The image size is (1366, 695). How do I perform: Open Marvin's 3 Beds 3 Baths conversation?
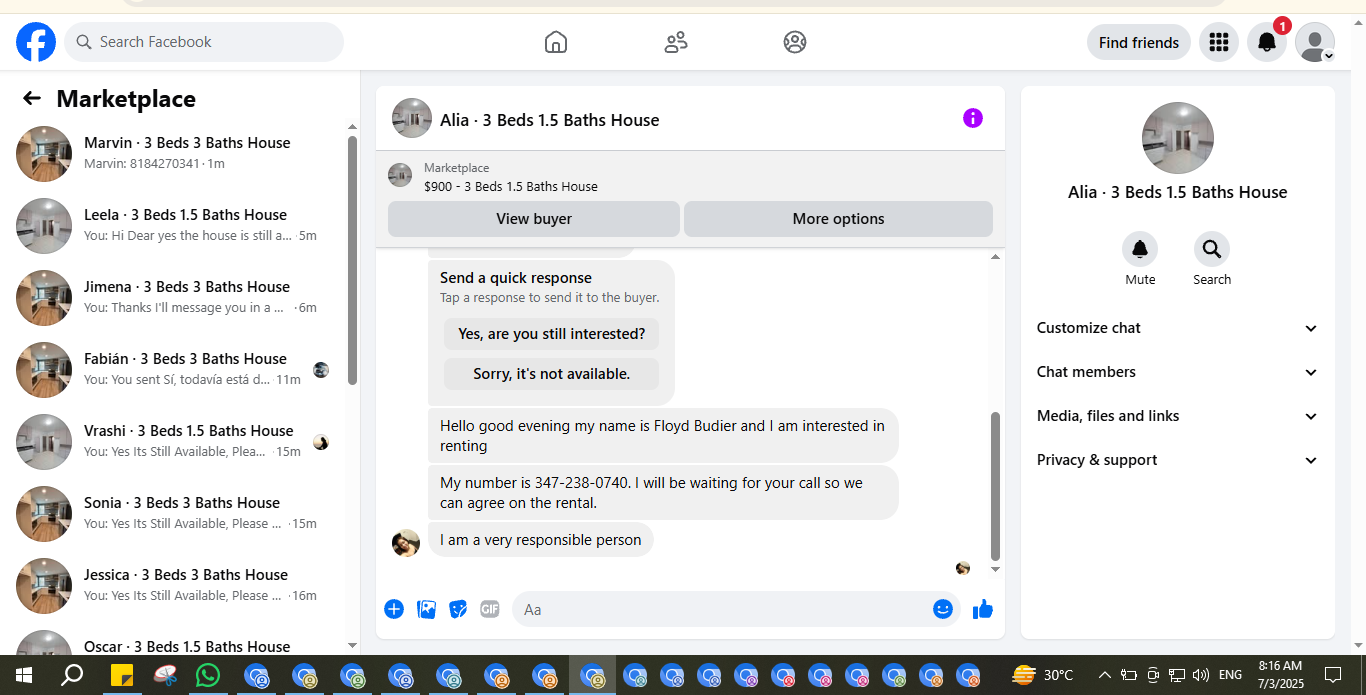click(x=176, y=153)
